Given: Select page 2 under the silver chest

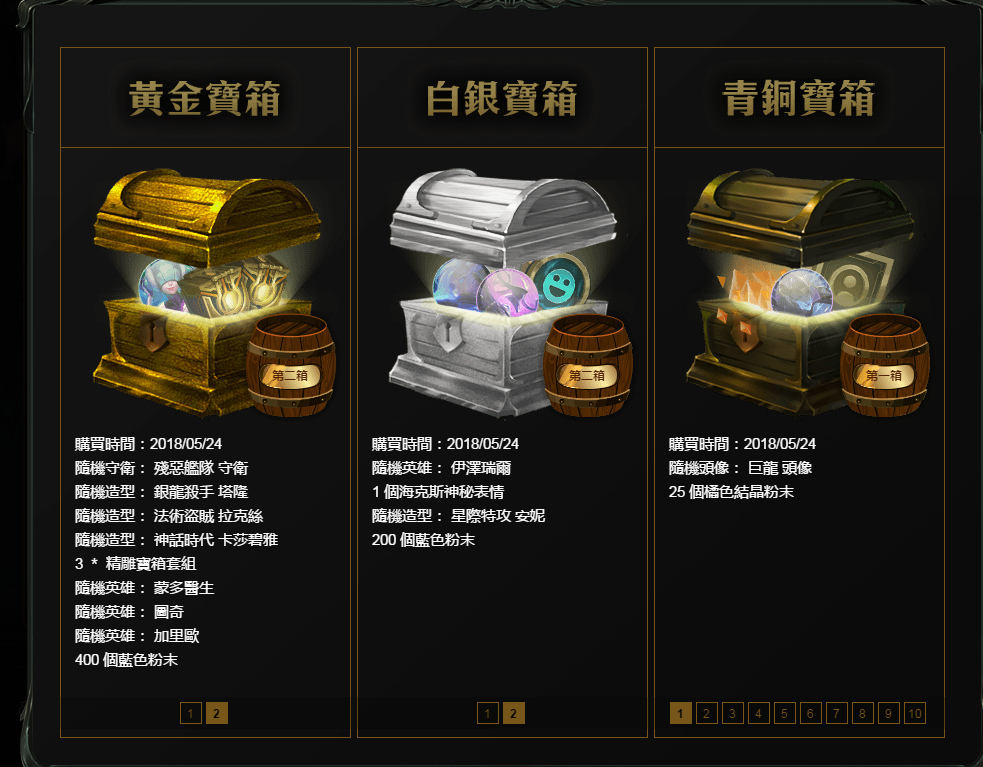Looking at the screenshot, I should (x=513, y=713).
